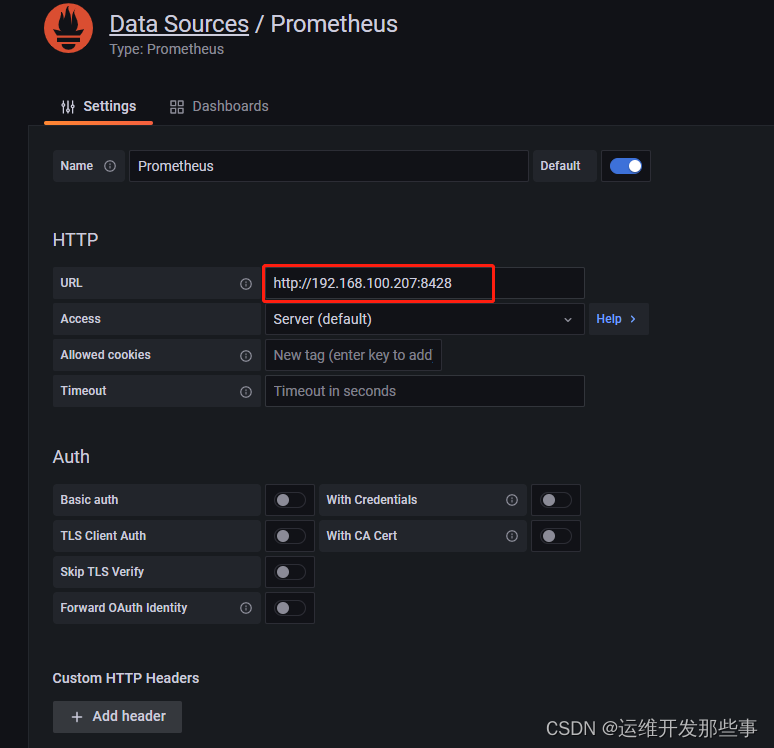Open the Help link next to Access

pos(619,319)
